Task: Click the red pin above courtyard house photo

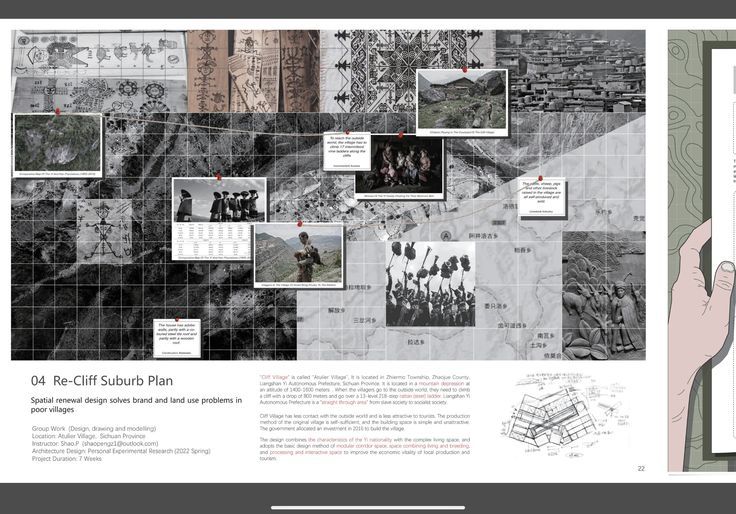Action: click(x=464, y=70)
